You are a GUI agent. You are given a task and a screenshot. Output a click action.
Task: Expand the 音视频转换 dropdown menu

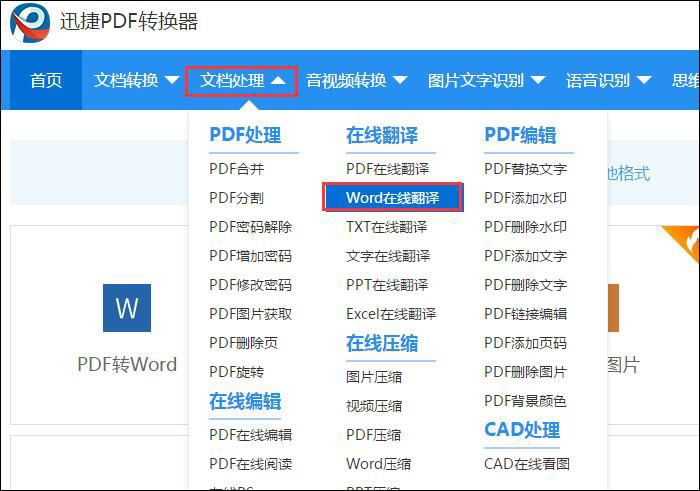point(357,80)
